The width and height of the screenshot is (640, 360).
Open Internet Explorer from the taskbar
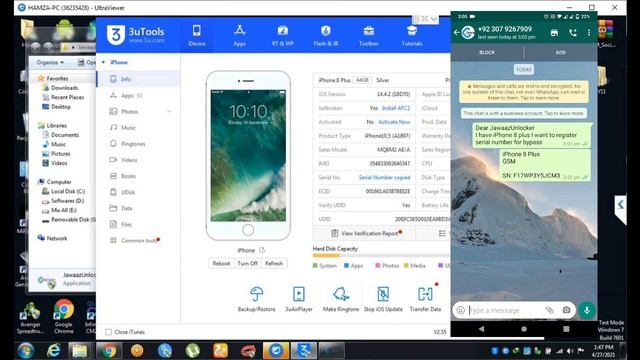coord(53,351)
